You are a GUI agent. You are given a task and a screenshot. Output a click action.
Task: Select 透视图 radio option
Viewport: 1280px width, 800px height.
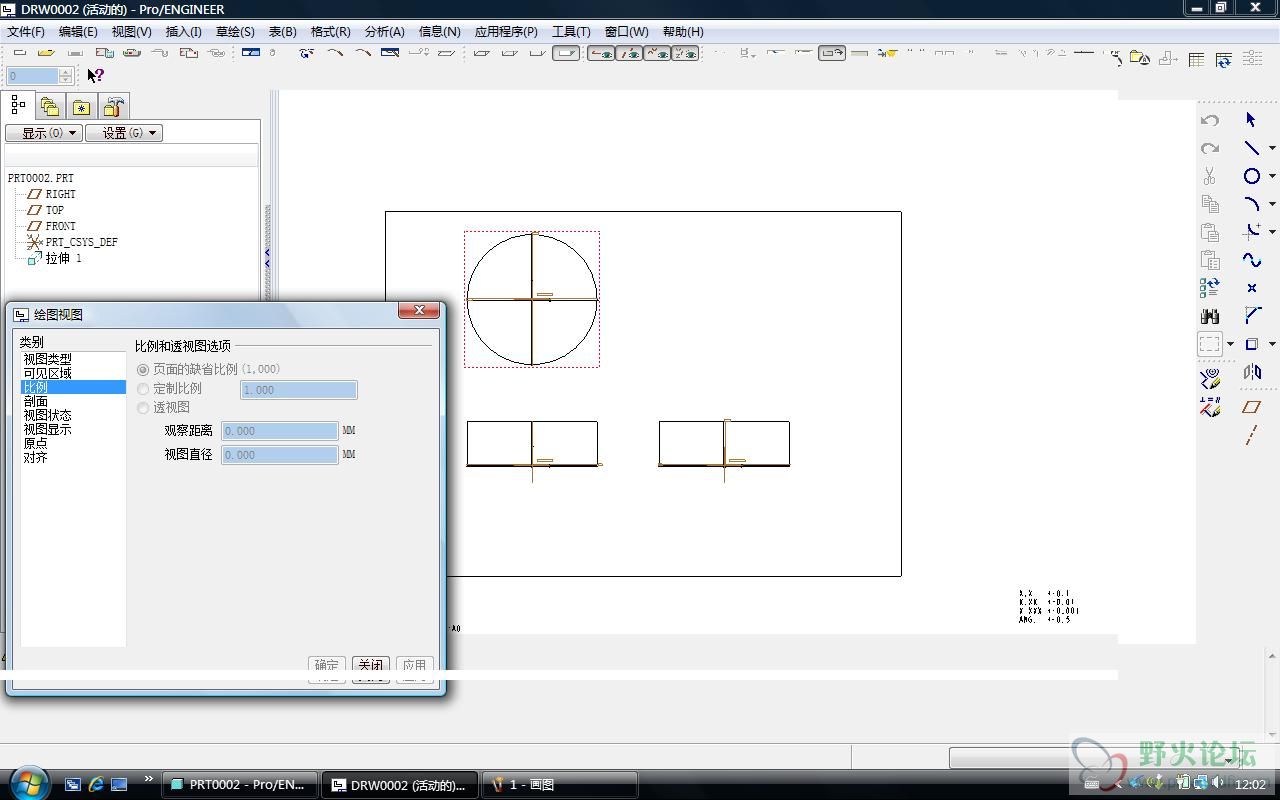(x=143, y=408)
